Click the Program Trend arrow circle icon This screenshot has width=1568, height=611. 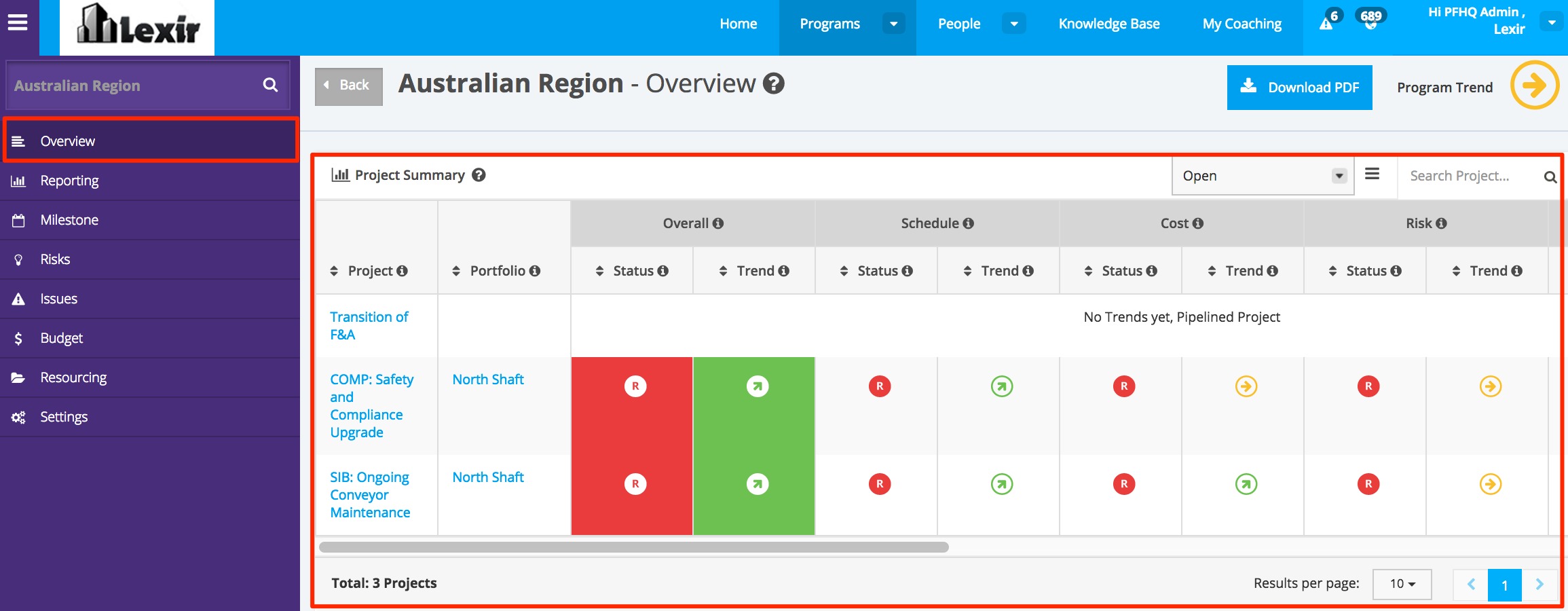click(1534, 85)
